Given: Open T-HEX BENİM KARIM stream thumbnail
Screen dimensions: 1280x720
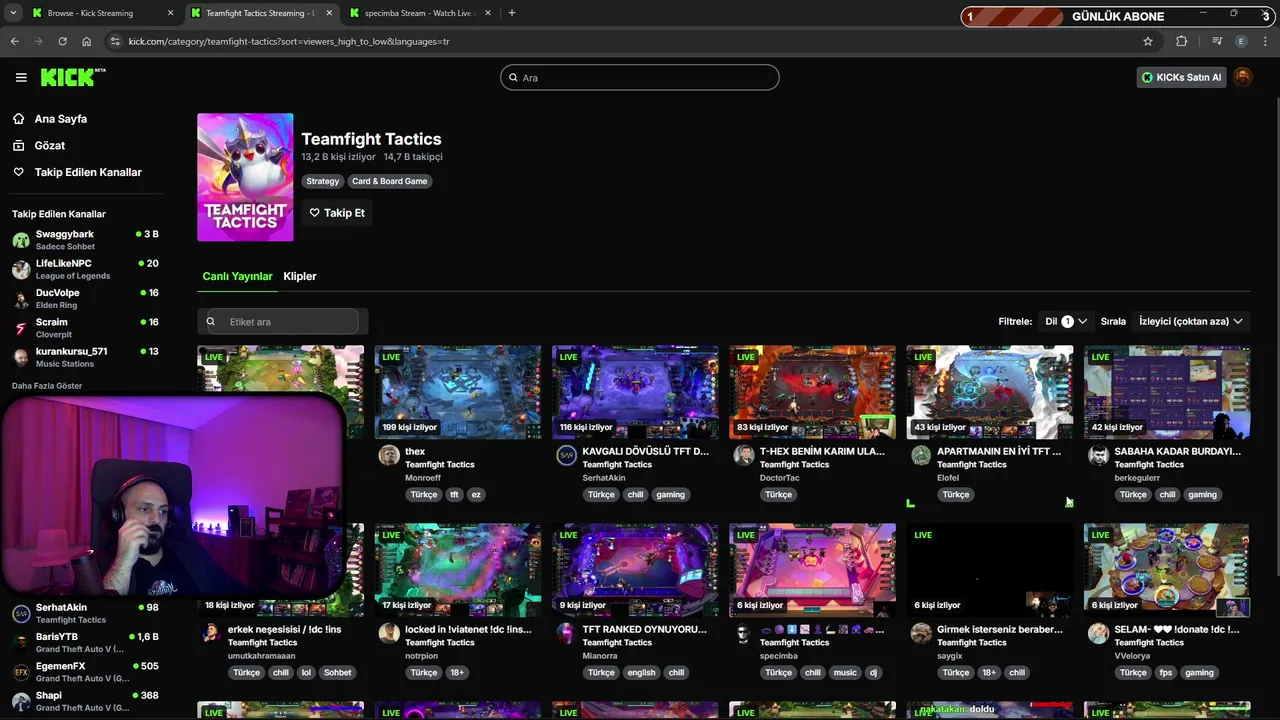Looking at the screenshot, I should tap(812, 392).
